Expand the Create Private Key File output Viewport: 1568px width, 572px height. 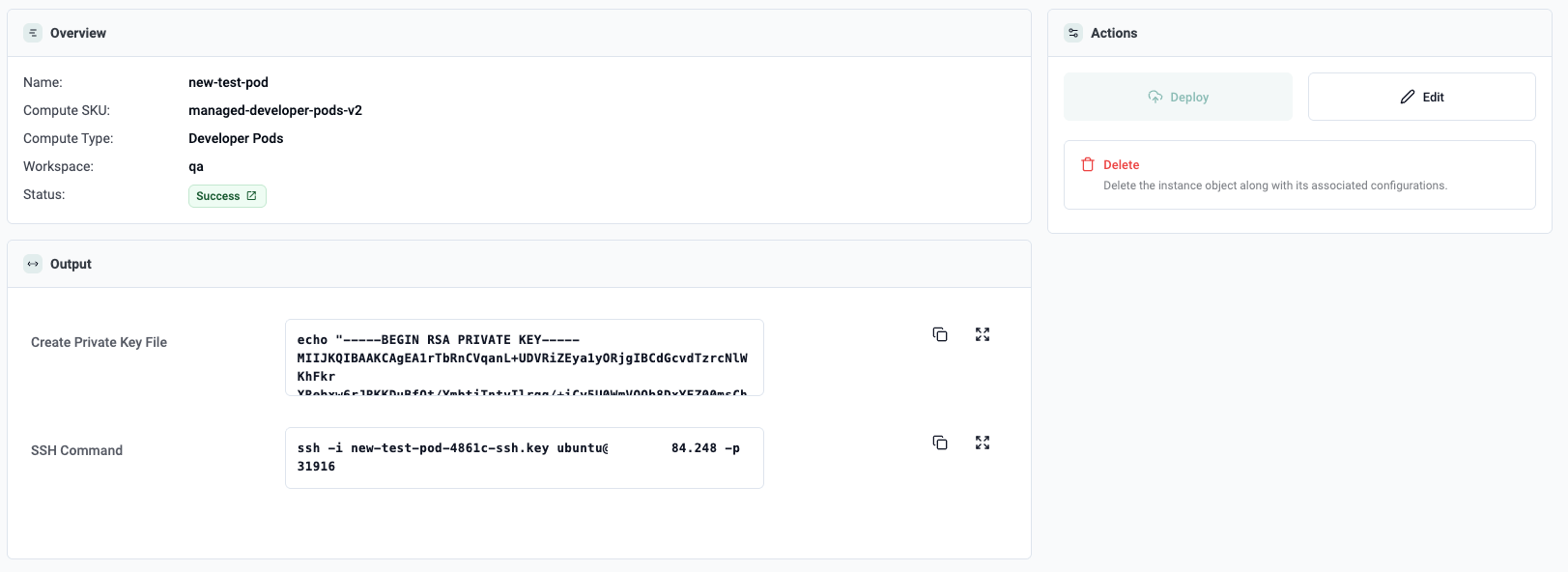(x=982, y=334)
